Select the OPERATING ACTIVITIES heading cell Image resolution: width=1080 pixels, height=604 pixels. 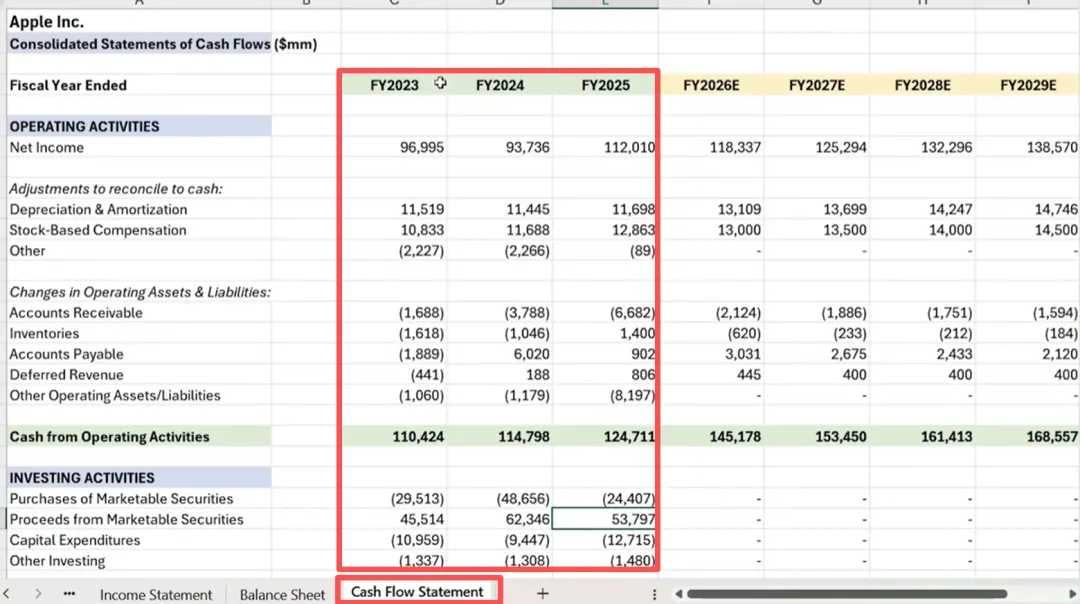point(139,127)
